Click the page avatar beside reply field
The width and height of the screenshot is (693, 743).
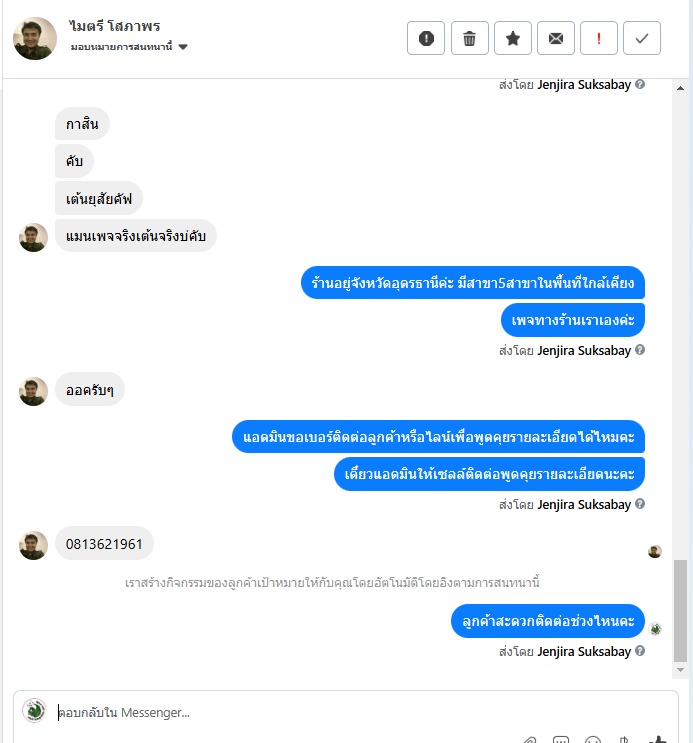(34, 710)
